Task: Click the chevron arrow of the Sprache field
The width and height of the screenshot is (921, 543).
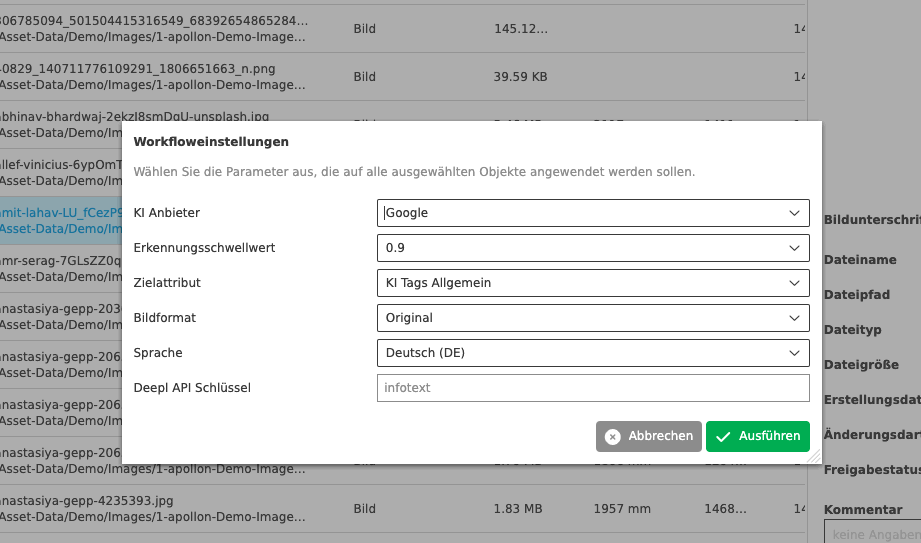Action: [x=794, y=353]
